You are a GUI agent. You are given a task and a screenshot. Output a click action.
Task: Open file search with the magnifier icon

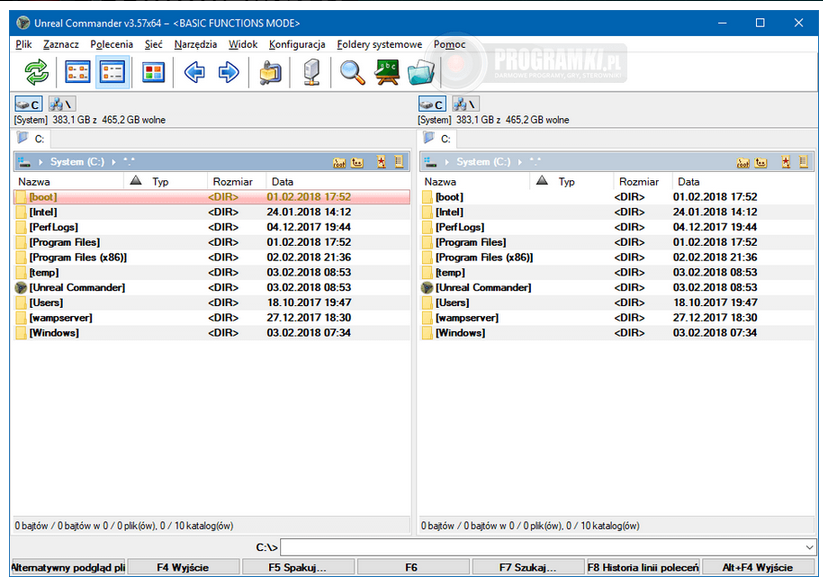click(352, 72)
